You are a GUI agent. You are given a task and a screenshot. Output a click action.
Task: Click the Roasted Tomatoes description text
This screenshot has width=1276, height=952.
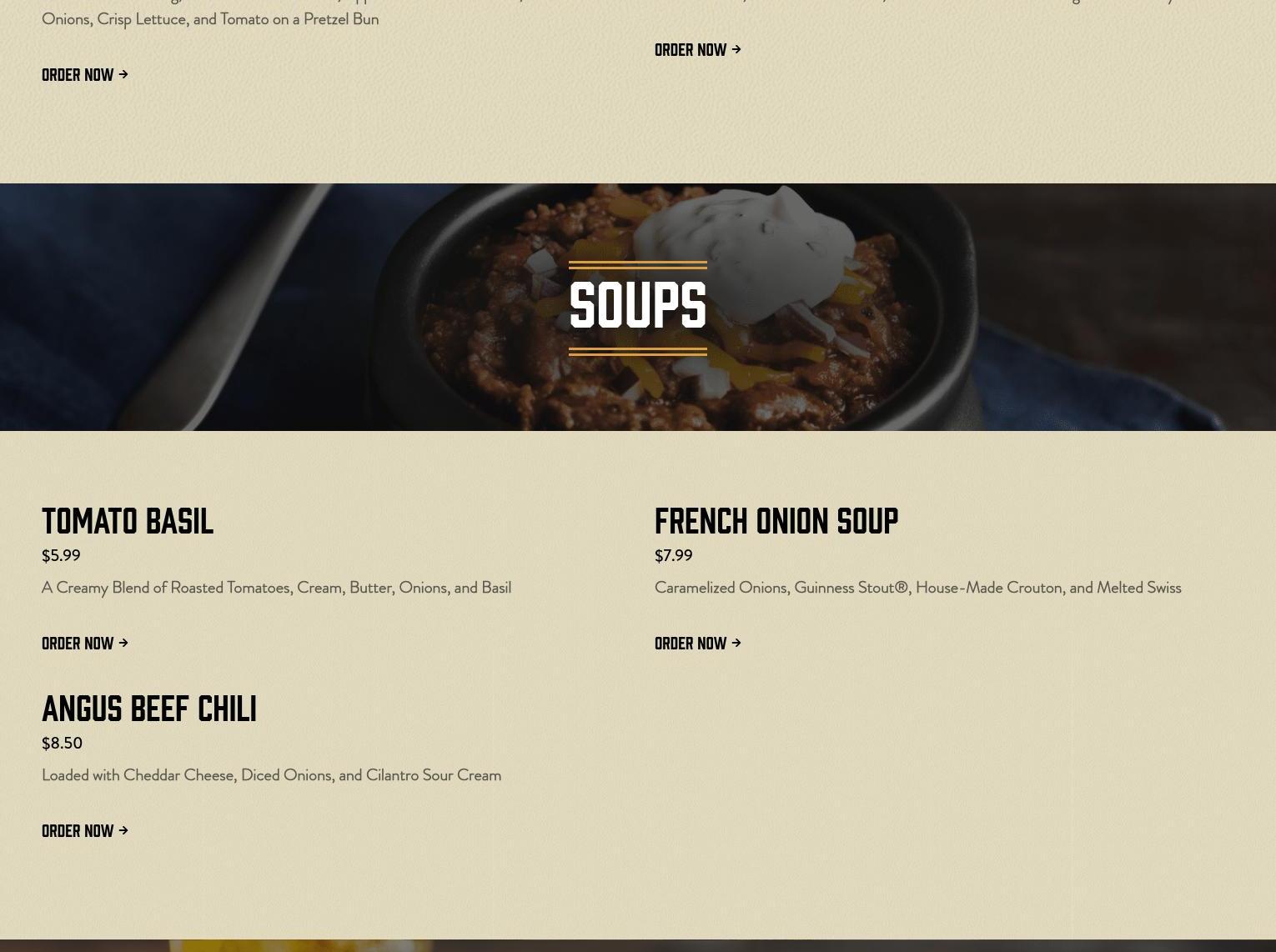276,588
